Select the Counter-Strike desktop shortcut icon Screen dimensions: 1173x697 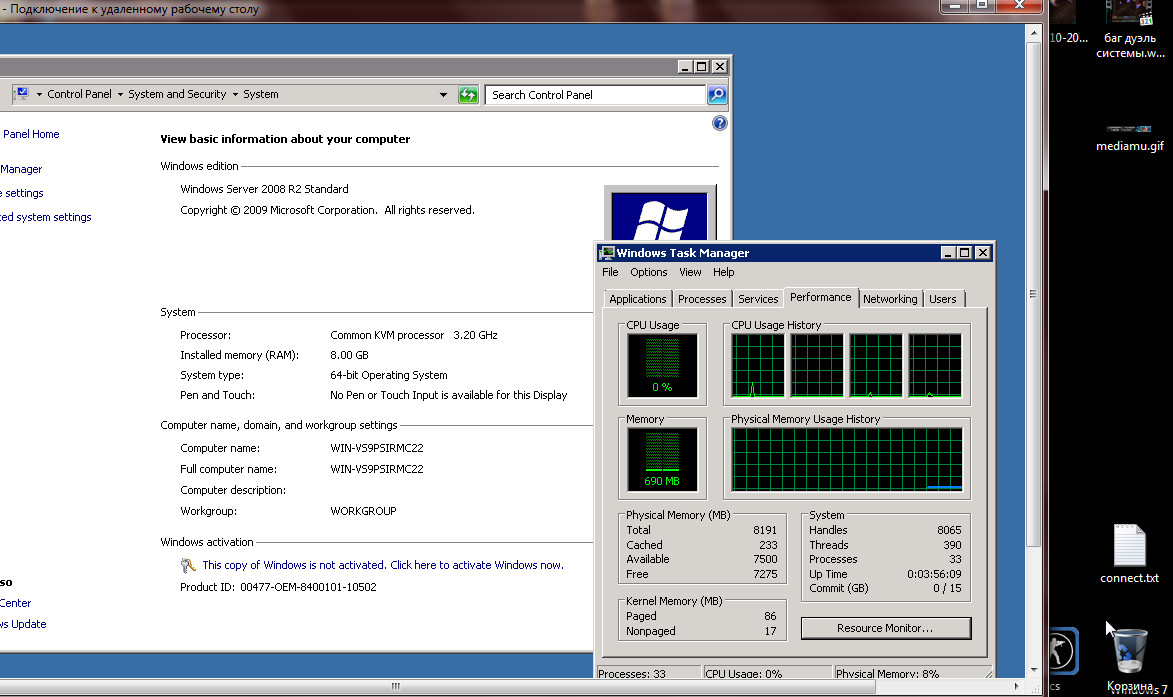tap(1062, 651)
